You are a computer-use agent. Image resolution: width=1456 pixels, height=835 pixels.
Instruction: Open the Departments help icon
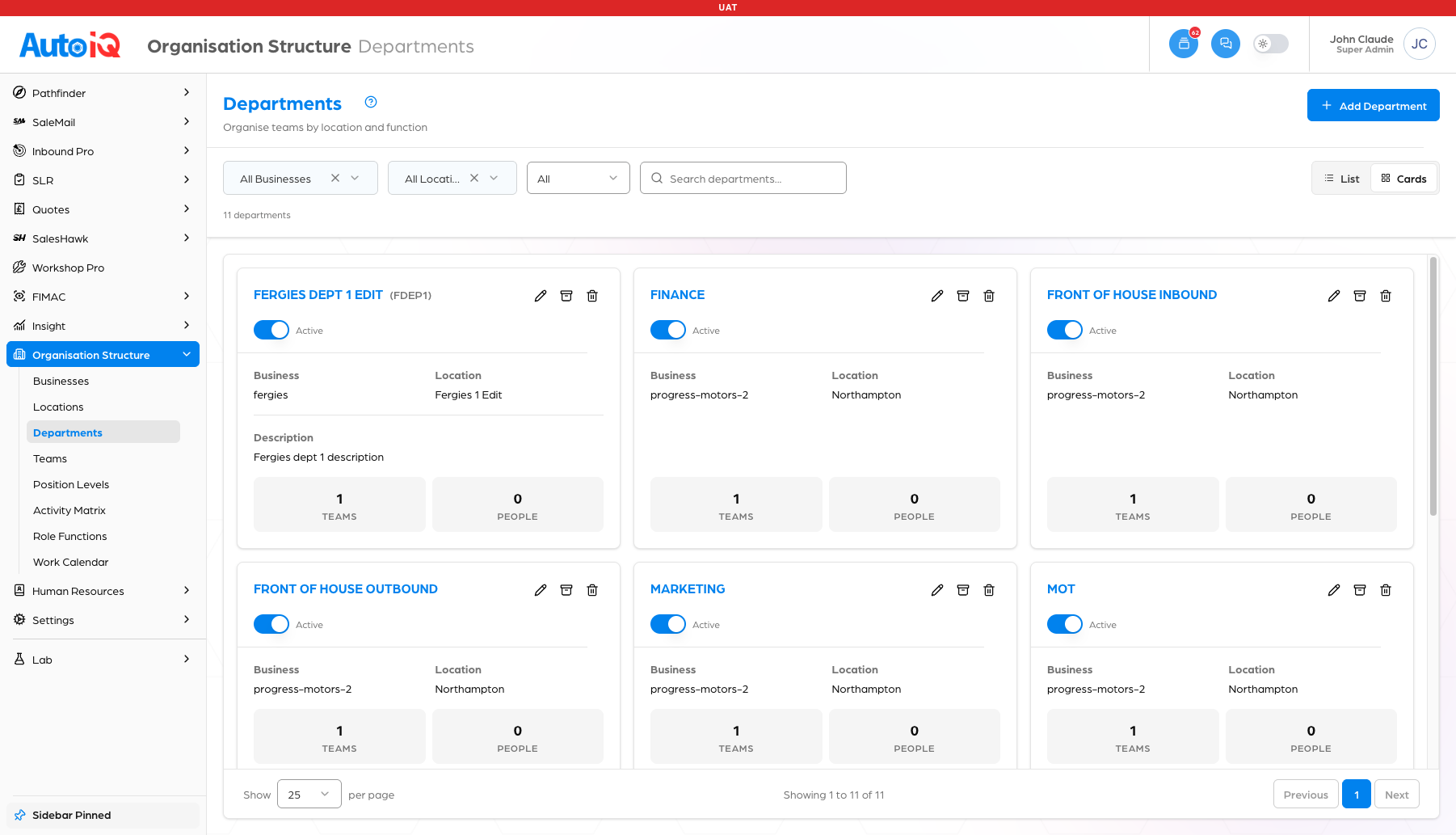pyautogui.click(x=371, y=102)
